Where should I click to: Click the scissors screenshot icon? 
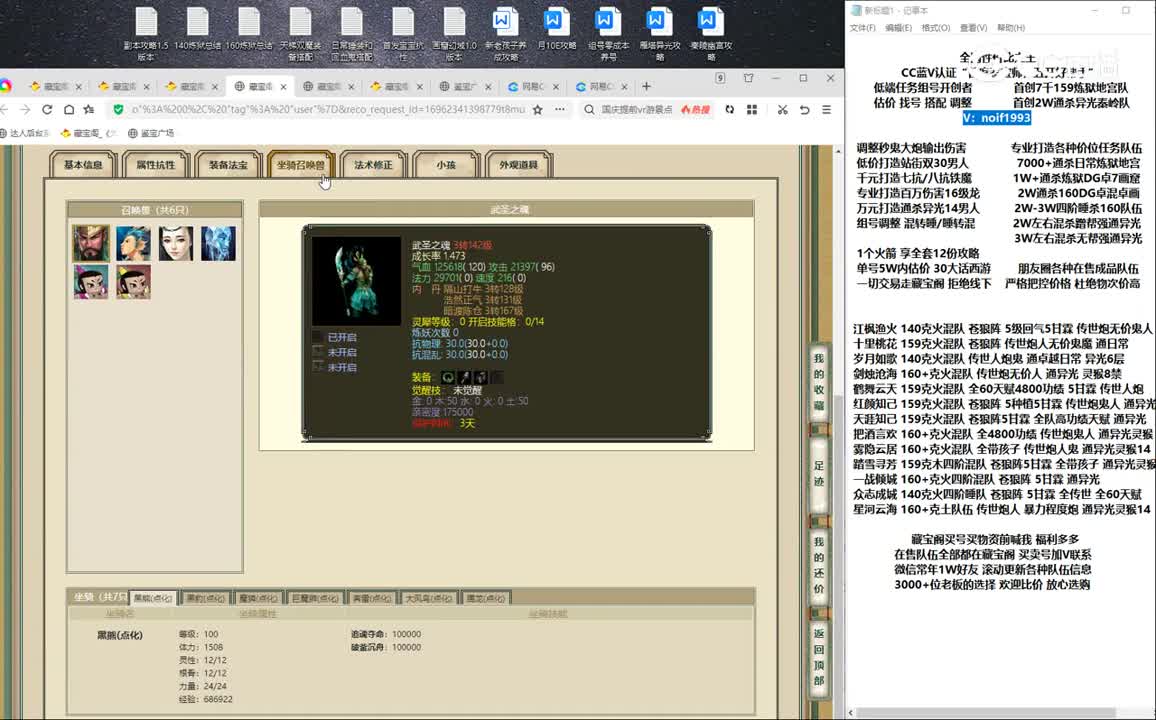(x=782, y=109)
